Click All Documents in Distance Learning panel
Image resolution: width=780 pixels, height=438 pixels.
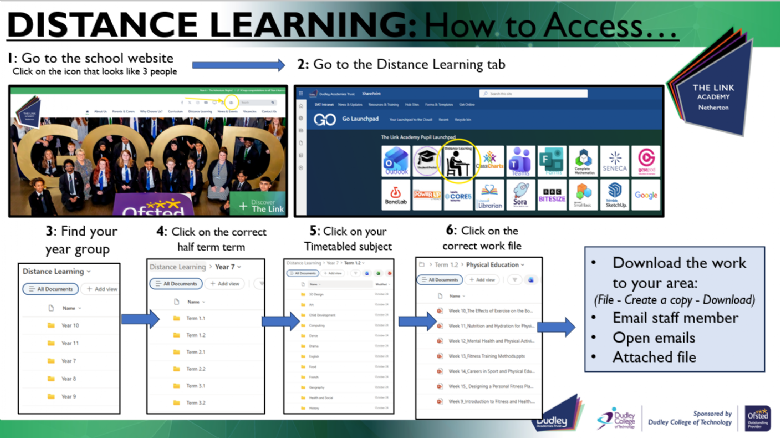click(51, 289)
